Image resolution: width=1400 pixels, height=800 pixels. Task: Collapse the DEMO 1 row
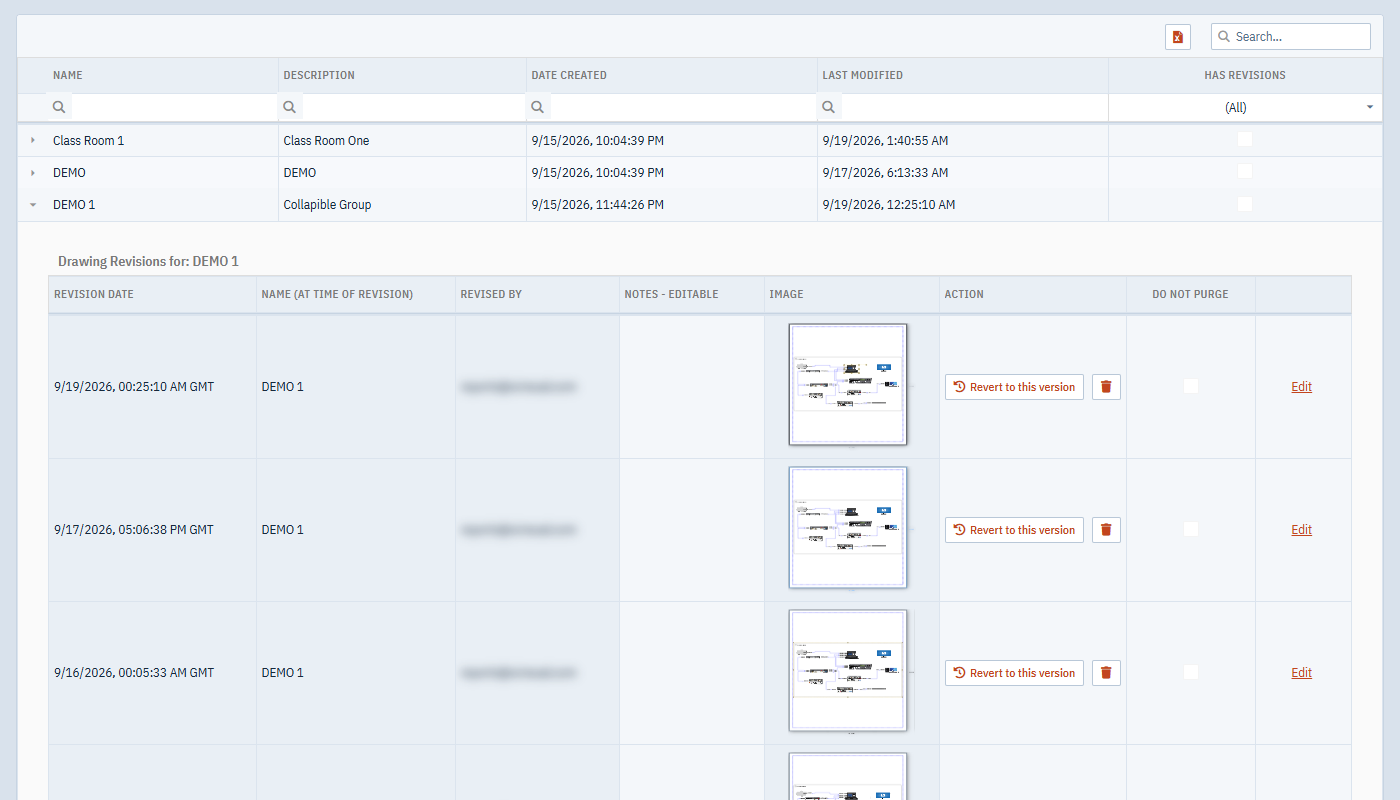pyautogui.click(x=33, y=205)
